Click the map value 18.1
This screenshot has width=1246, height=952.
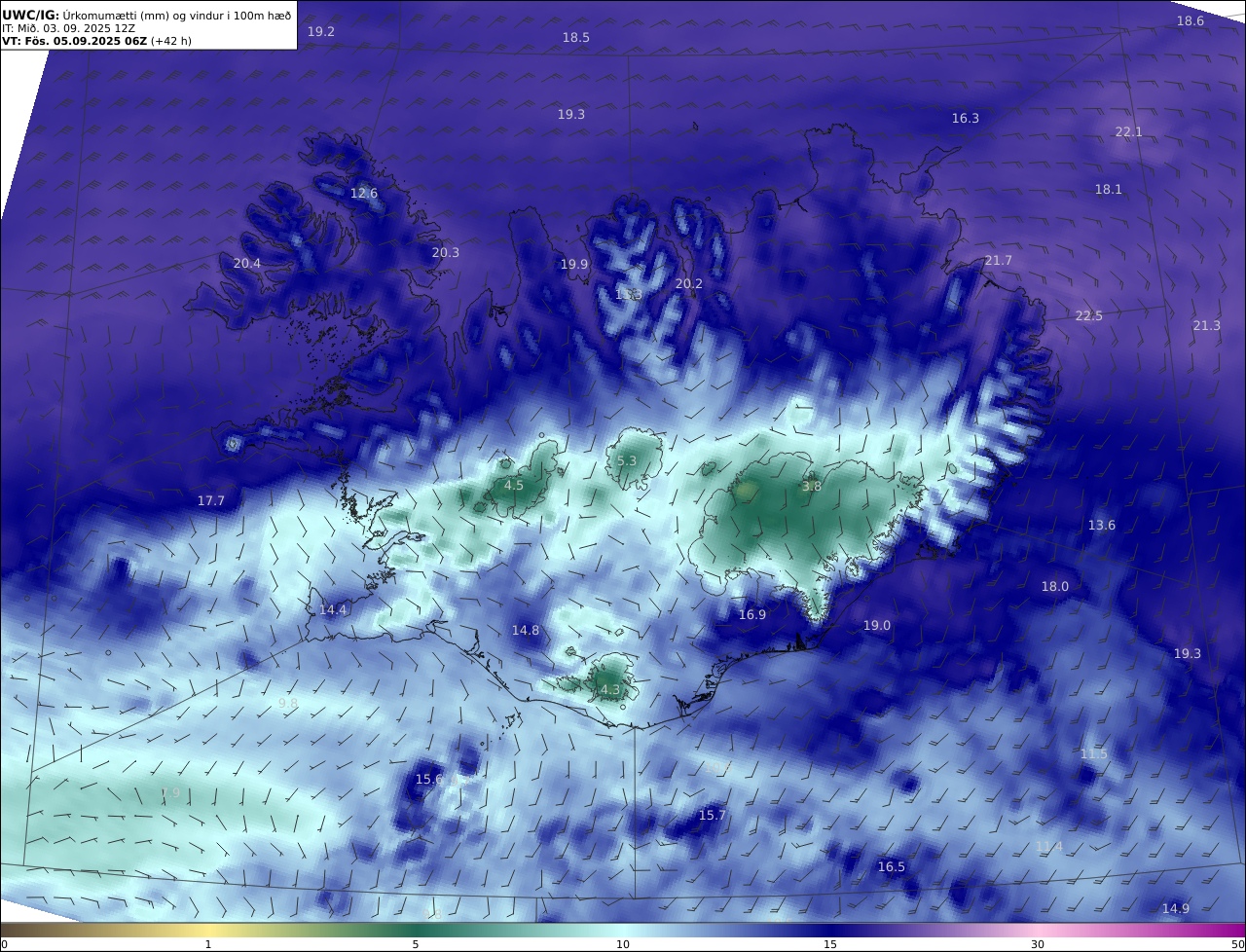1109,190
